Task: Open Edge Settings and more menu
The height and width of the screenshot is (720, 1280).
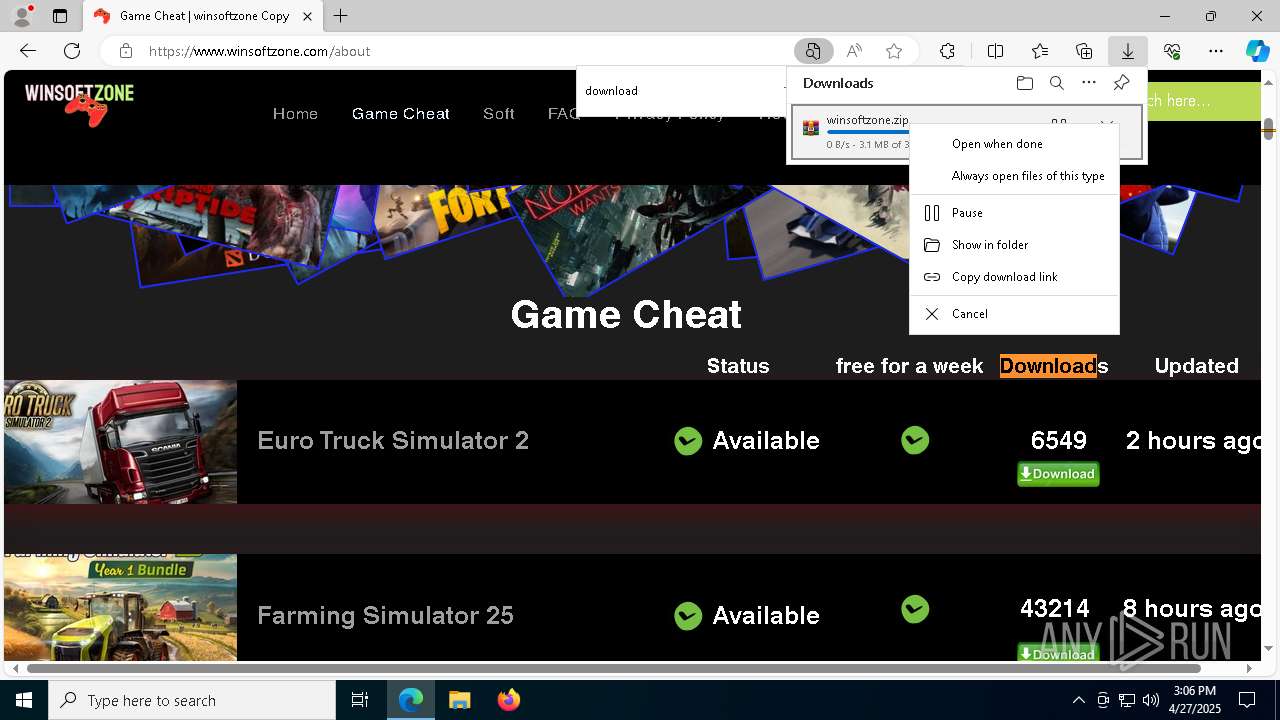Action: pyautogui.click(x=1216, y=51)
